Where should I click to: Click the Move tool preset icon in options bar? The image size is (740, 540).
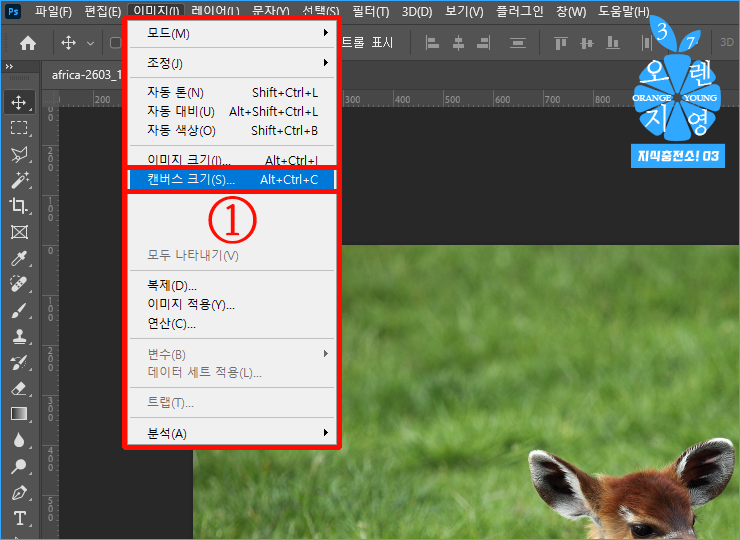coord(68,43)
